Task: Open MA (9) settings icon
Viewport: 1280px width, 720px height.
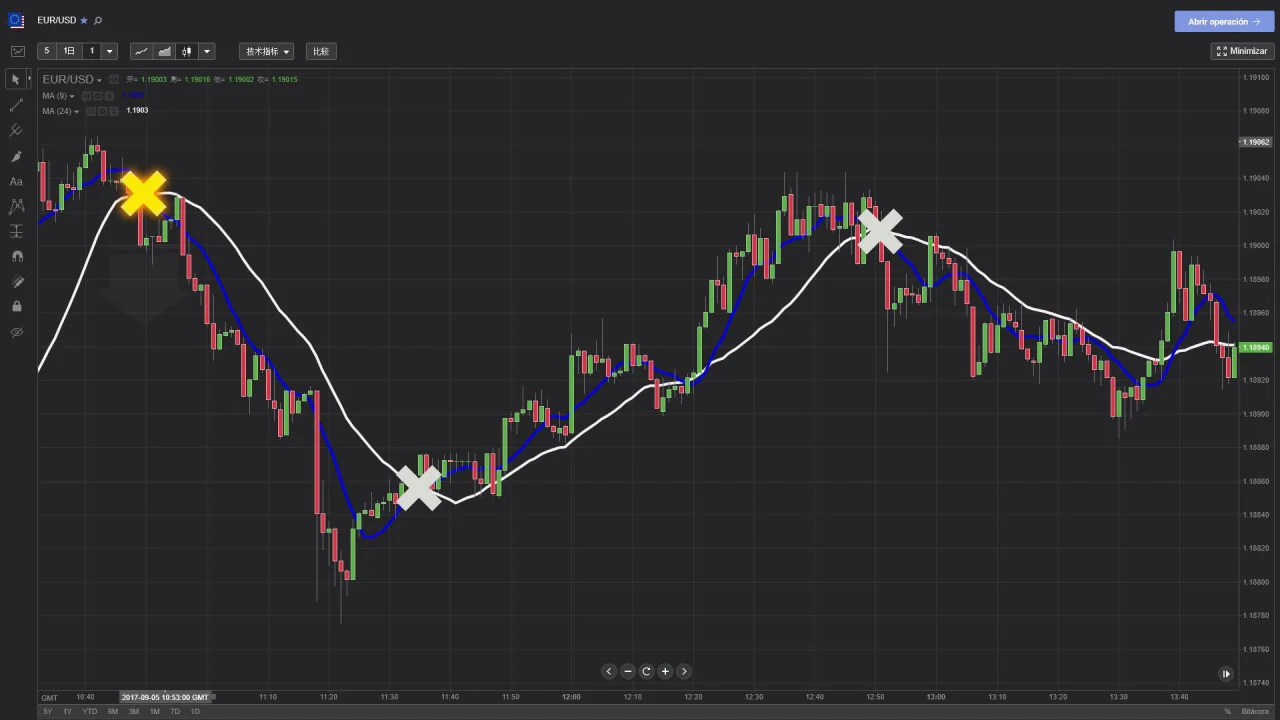Action: coord(98,96)
